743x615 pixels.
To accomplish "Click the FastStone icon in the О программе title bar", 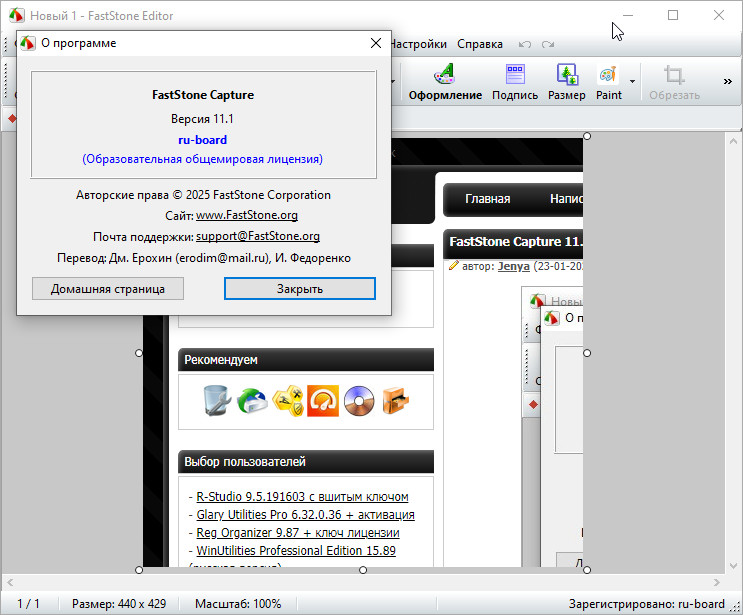I will tap(28, 44).
